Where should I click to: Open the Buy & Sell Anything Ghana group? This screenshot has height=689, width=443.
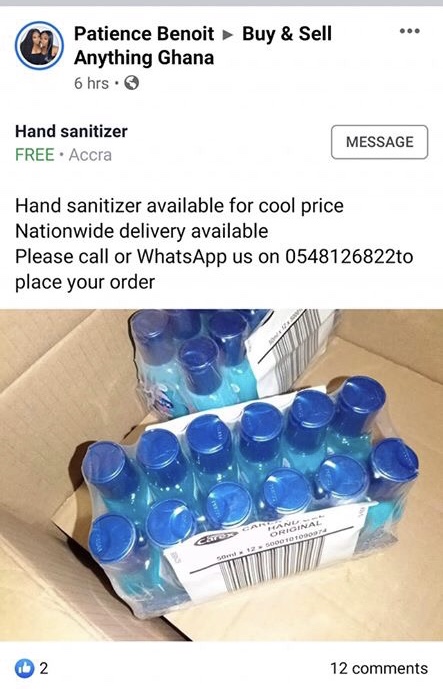coord(203,46)
